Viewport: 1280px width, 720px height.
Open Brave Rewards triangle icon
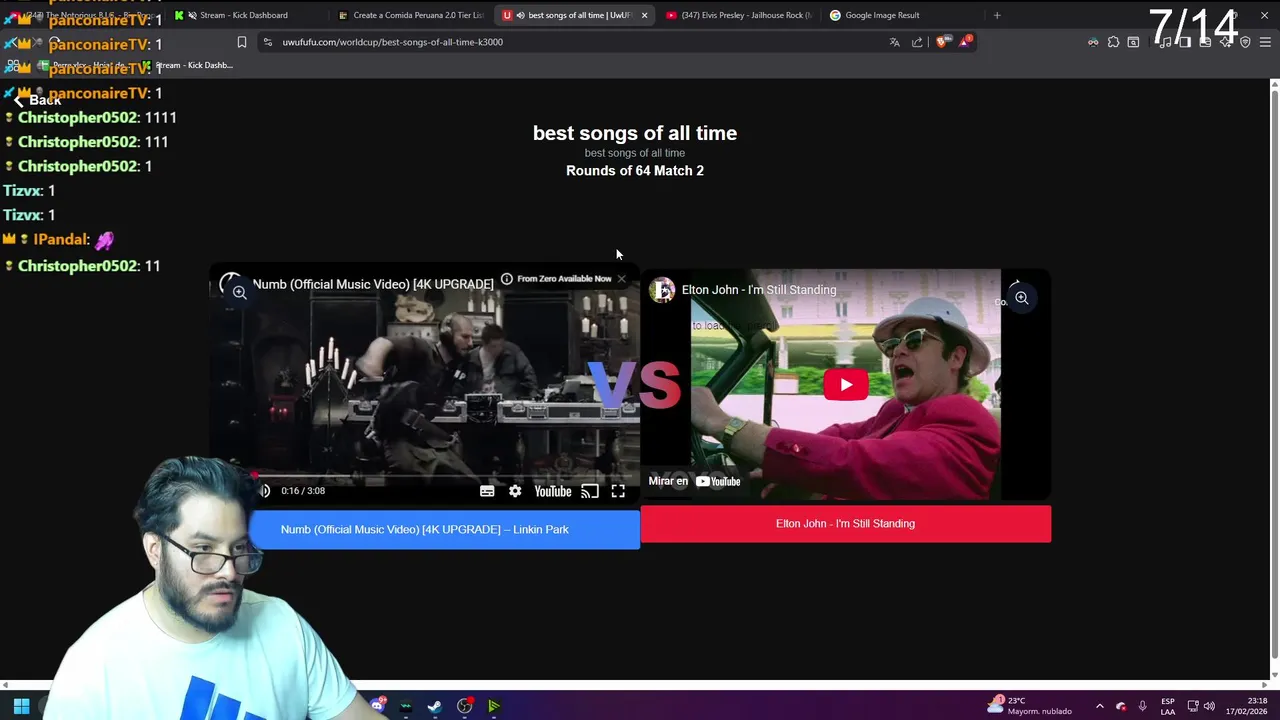[965, 42]
